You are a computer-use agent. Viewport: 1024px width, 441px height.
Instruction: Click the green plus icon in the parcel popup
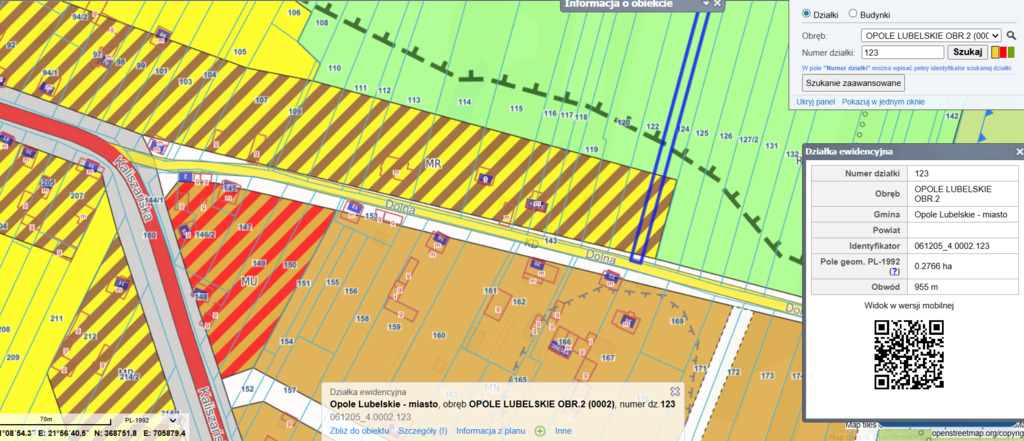[x=540, y=431]
